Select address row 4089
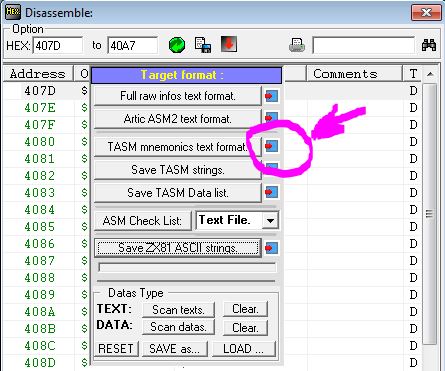The height and width of the screenshot is (371, 445). pyautogui.click(x=40, y=295)
